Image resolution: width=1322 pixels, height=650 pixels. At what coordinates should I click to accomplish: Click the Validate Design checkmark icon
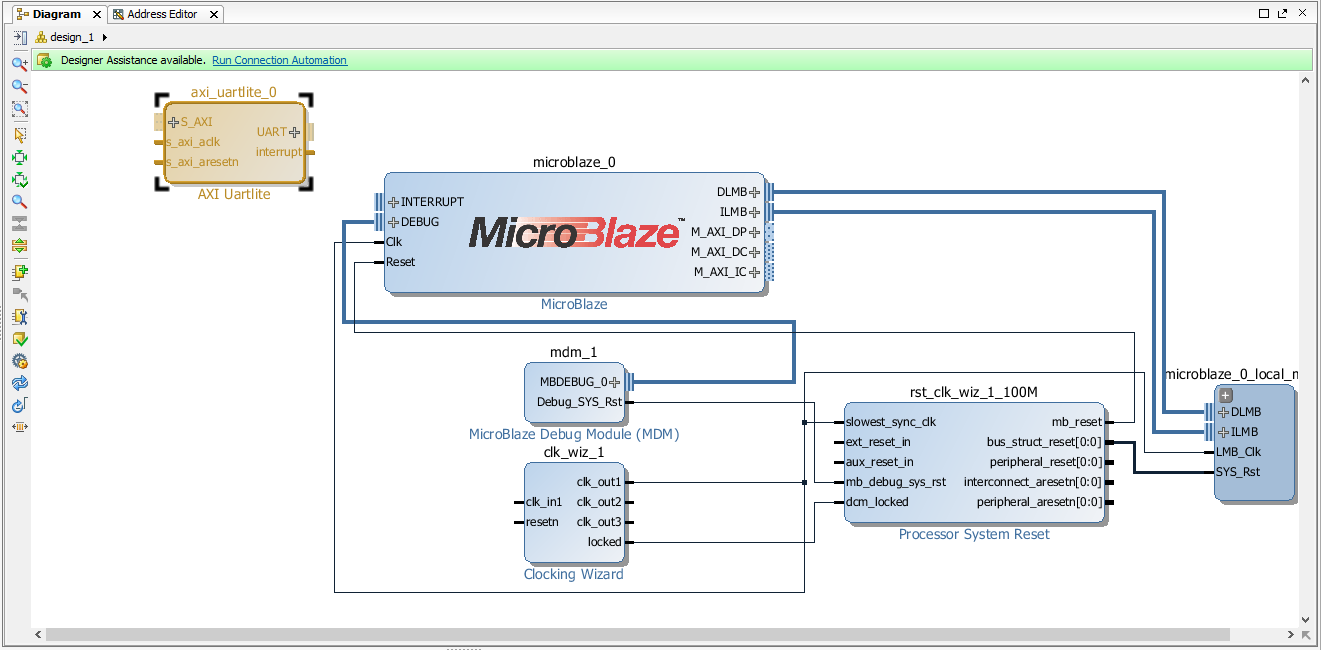19,339
